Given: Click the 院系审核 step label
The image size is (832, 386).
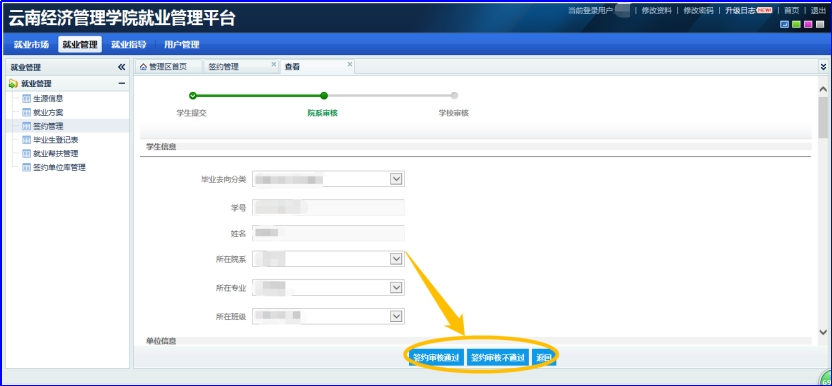Looking at the screenshot, I should coord(323,113).
